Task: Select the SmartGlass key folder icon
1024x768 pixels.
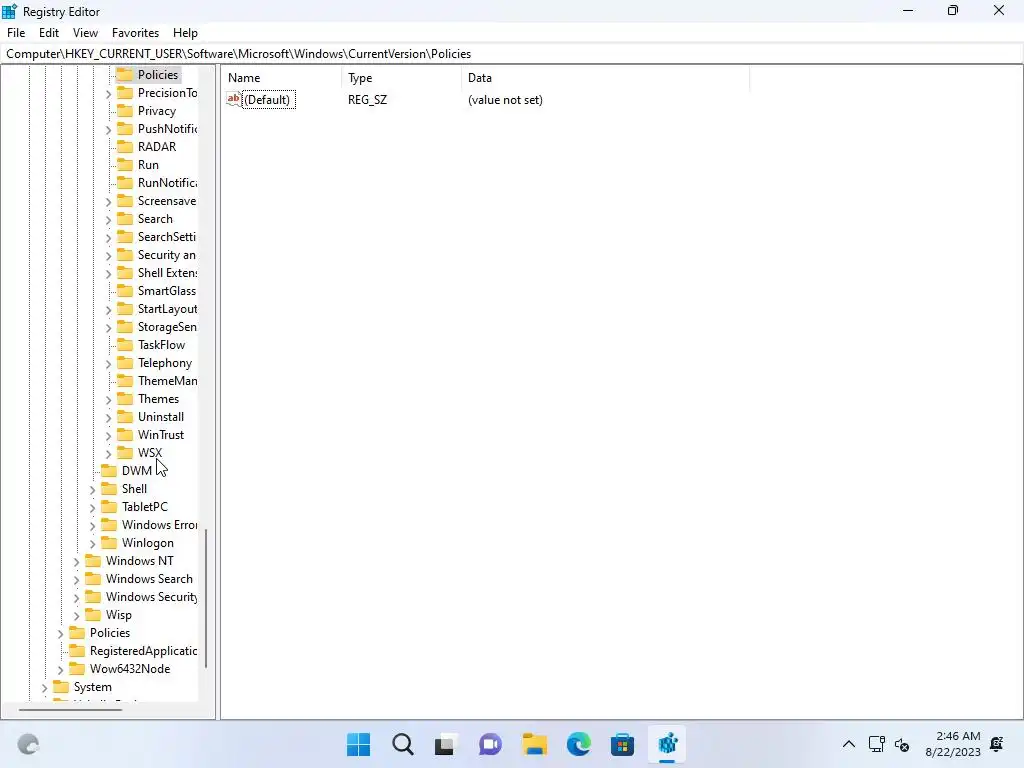Action: 125,291
